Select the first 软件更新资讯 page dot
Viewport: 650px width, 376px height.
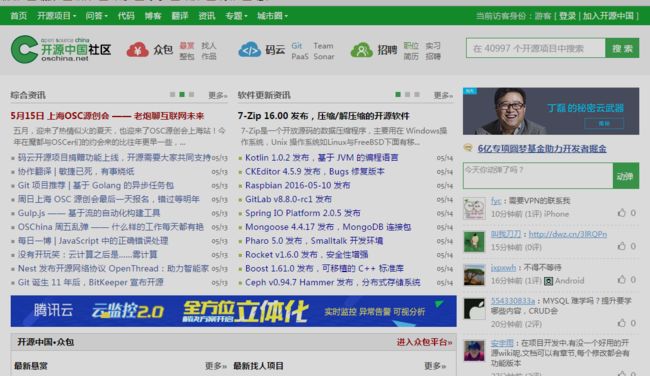click(x=398, y=95)
